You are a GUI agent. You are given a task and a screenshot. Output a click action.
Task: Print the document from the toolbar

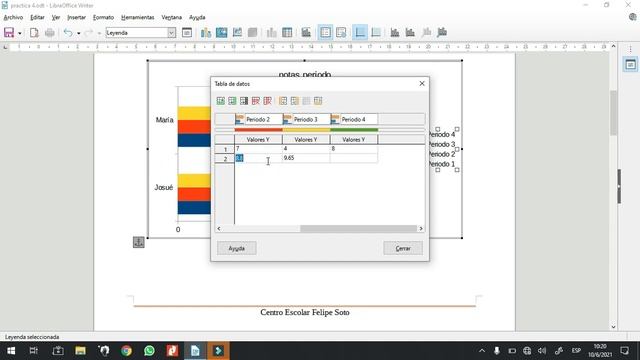(x=50, y=33)
